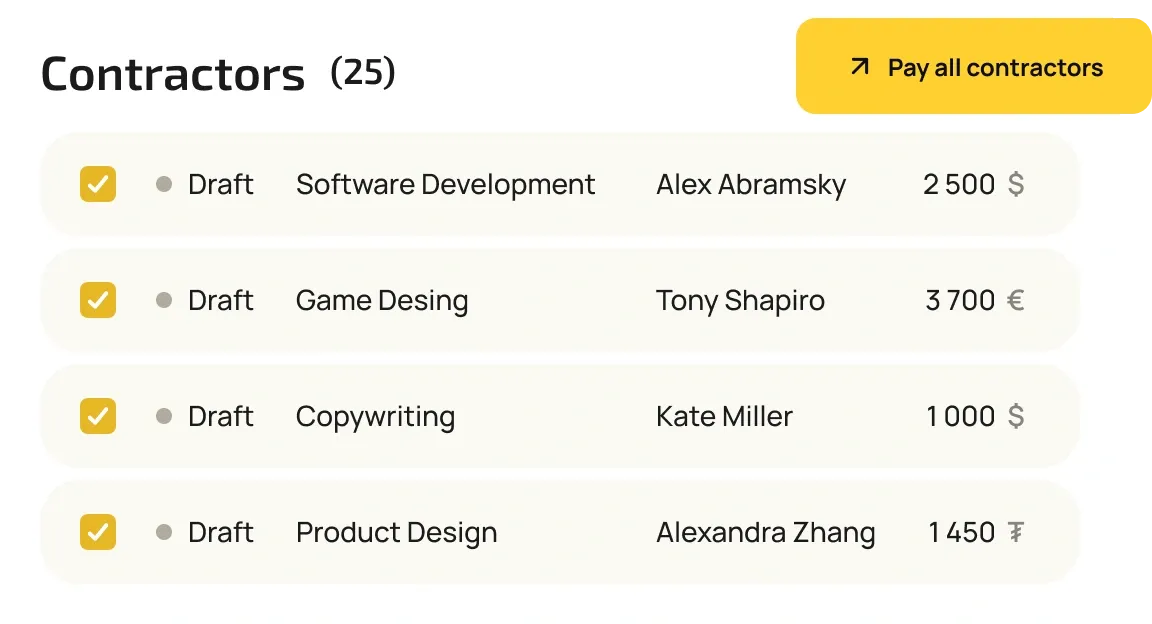Click tether currency icon in Alexandra Zhang row
The width and height of the screenshot is (1152, 624).
[x=1015, y=533]
